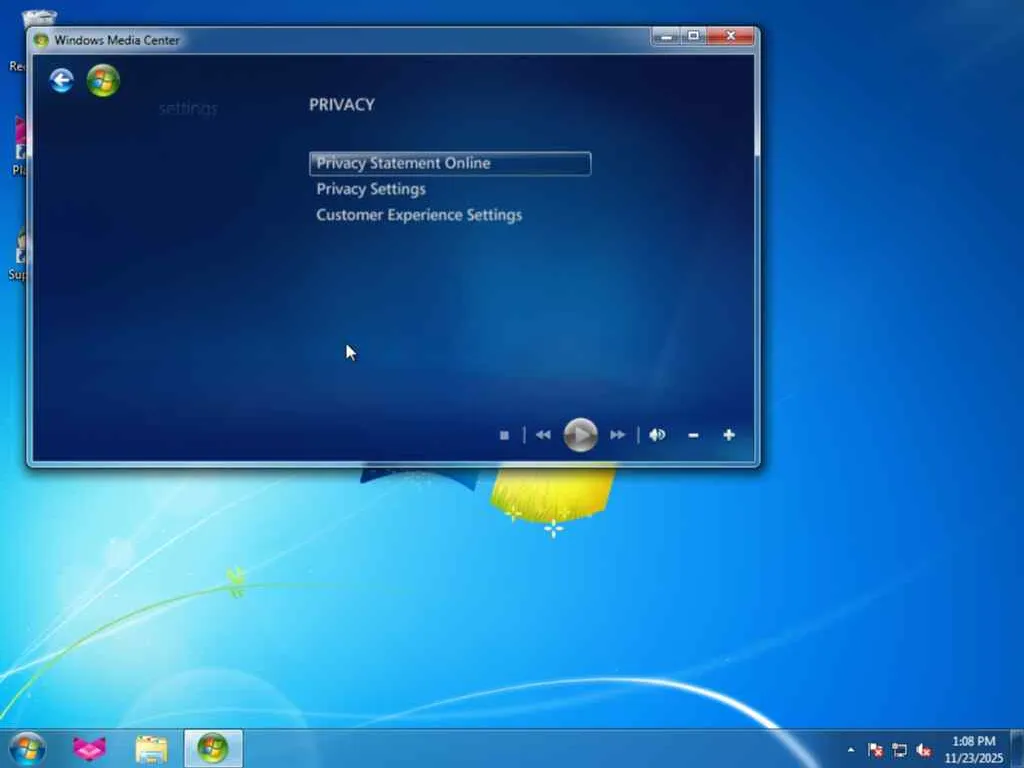Click the network status tray icon
Viewport: 1024px width, 768px height.
(x=899, y=750)
